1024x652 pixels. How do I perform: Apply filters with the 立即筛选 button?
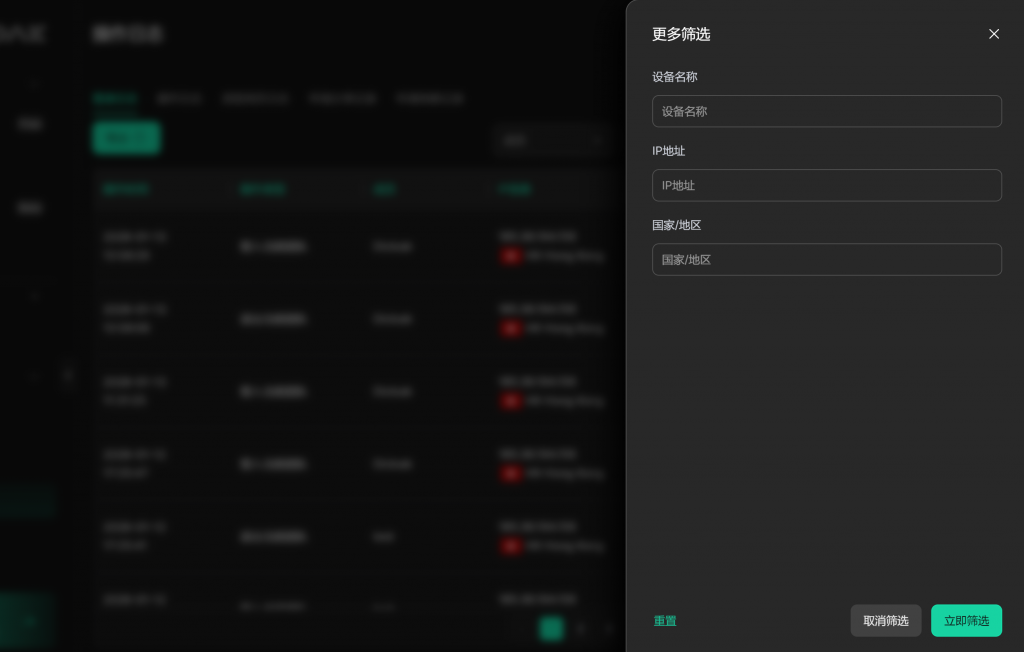[x=966, y=621]
